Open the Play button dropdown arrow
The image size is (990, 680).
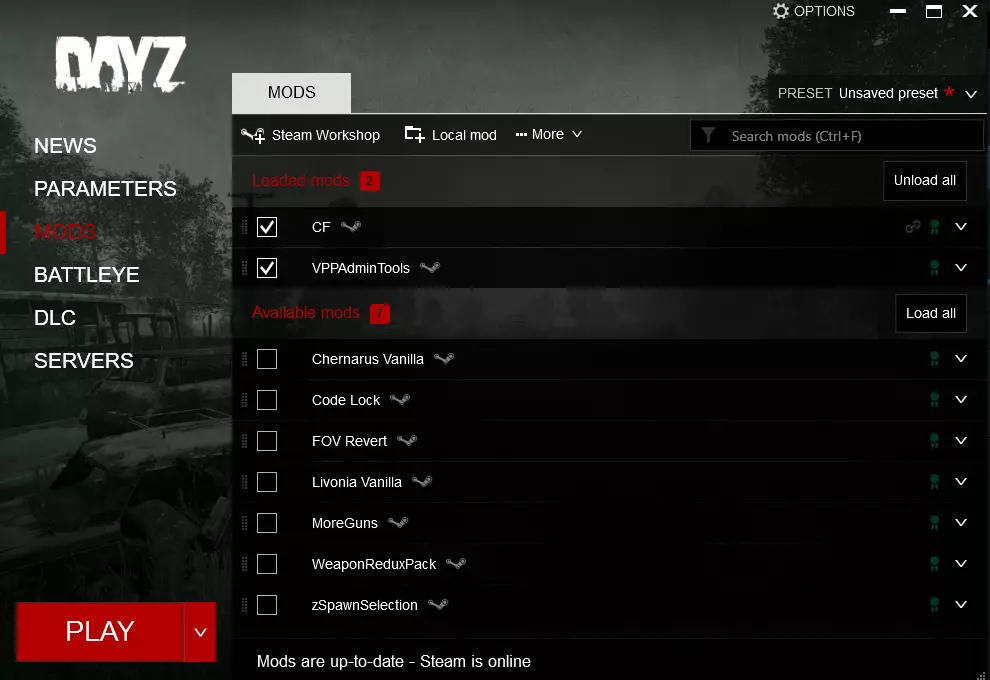coord(200,632)
